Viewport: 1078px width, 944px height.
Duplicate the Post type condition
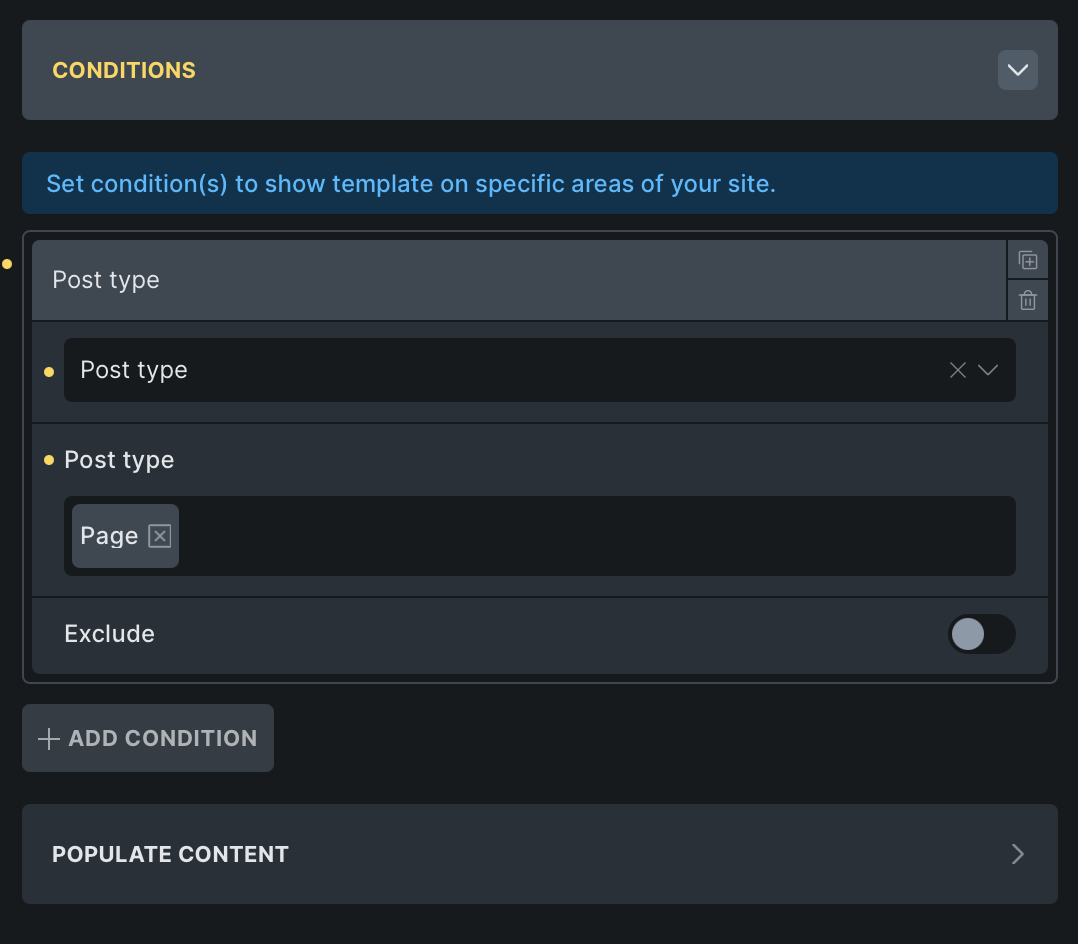click(1027, 261)
